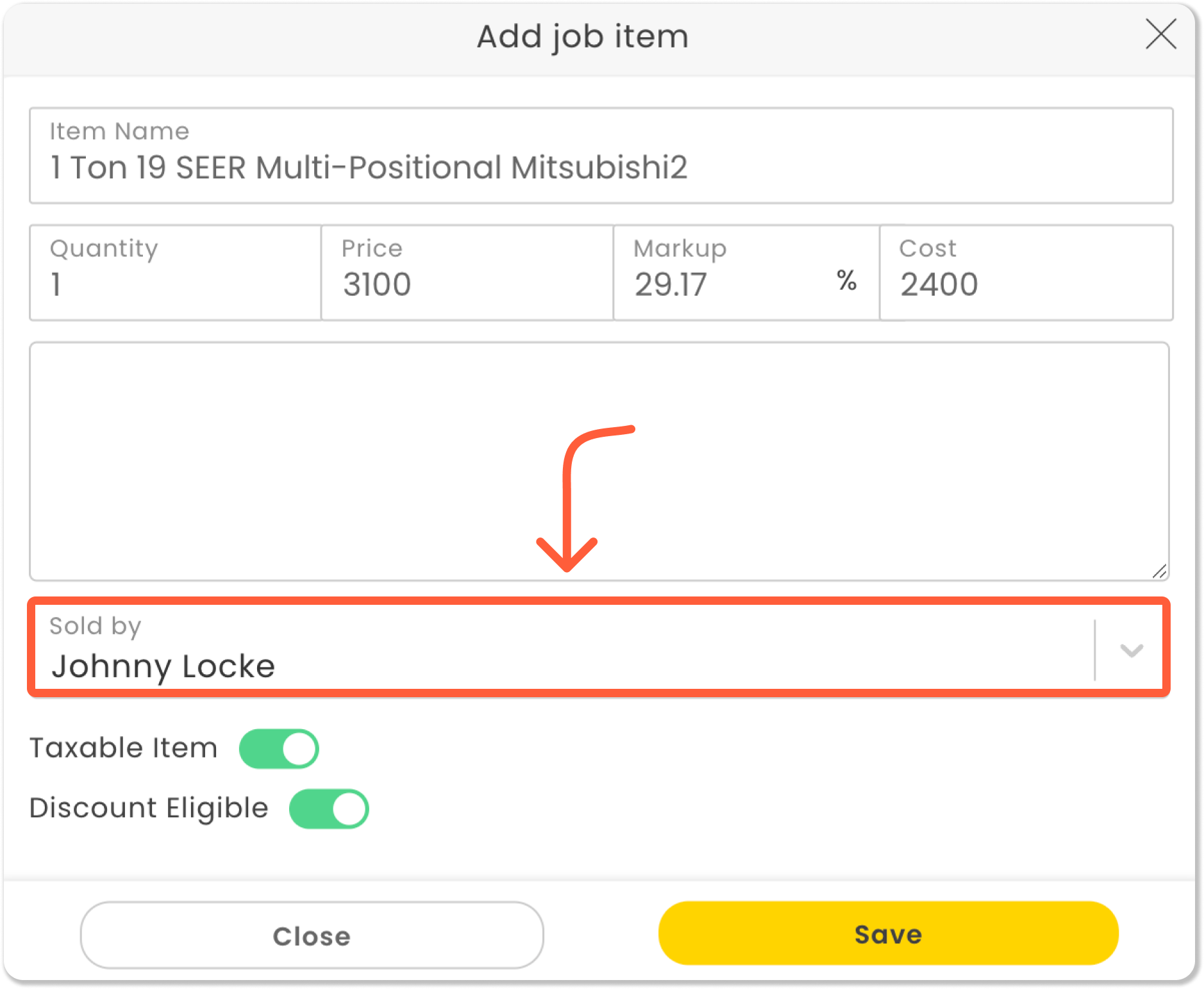The width and height of the screenshot is (1204, 989).
Task: Save the job item
Action: (888, 933)
